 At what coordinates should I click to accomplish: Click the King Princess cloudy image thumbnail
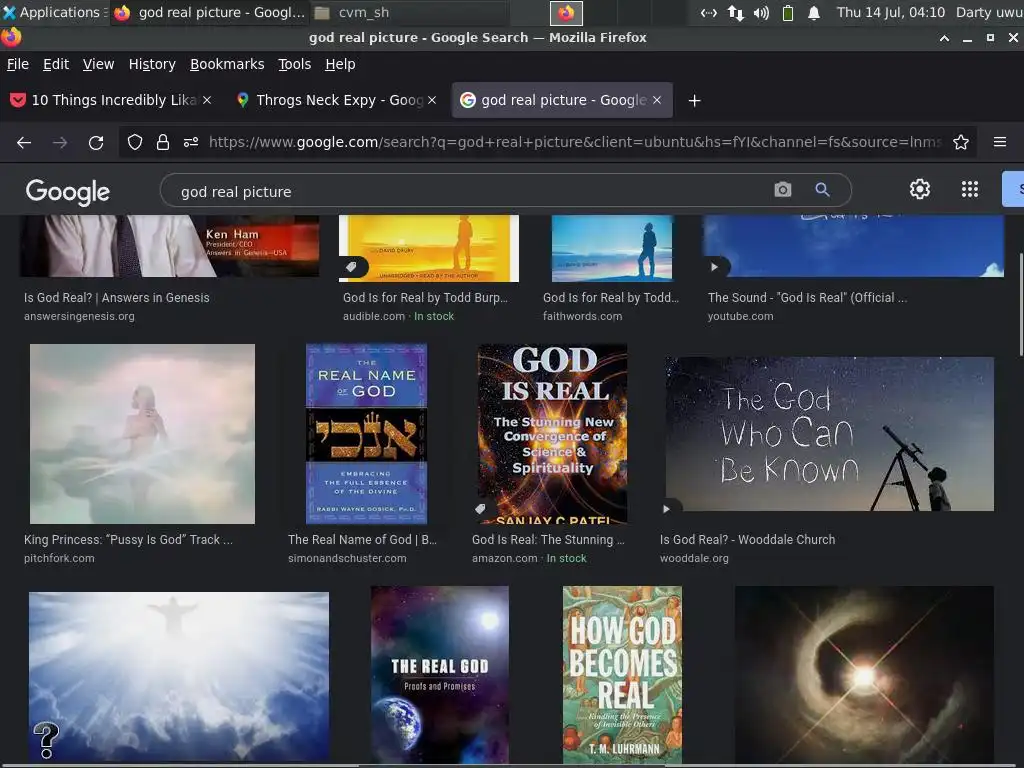[142, 434]
